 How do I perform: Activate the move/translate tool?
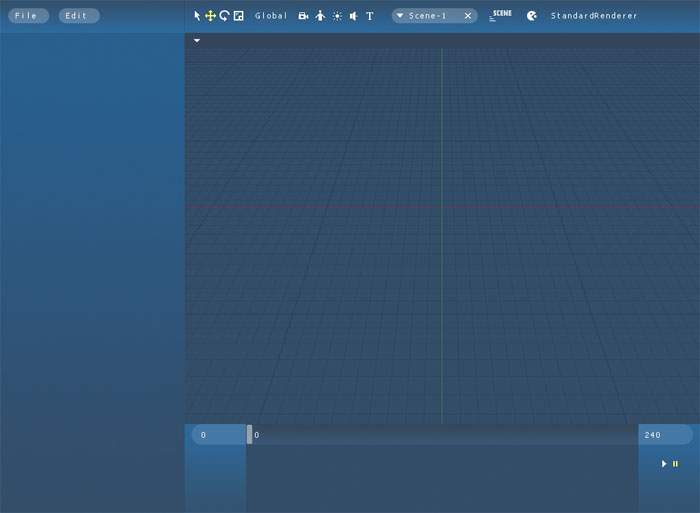(211, 16)
